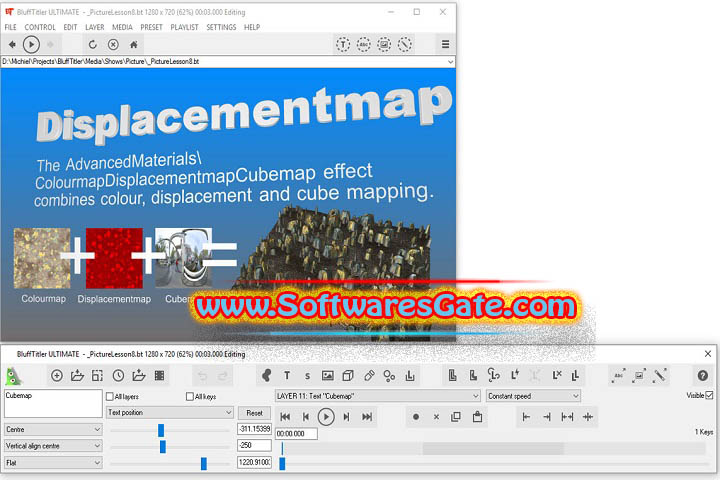Open the PLAYLIST menu
The image size is (720, 480).
[x=185, y=27]
